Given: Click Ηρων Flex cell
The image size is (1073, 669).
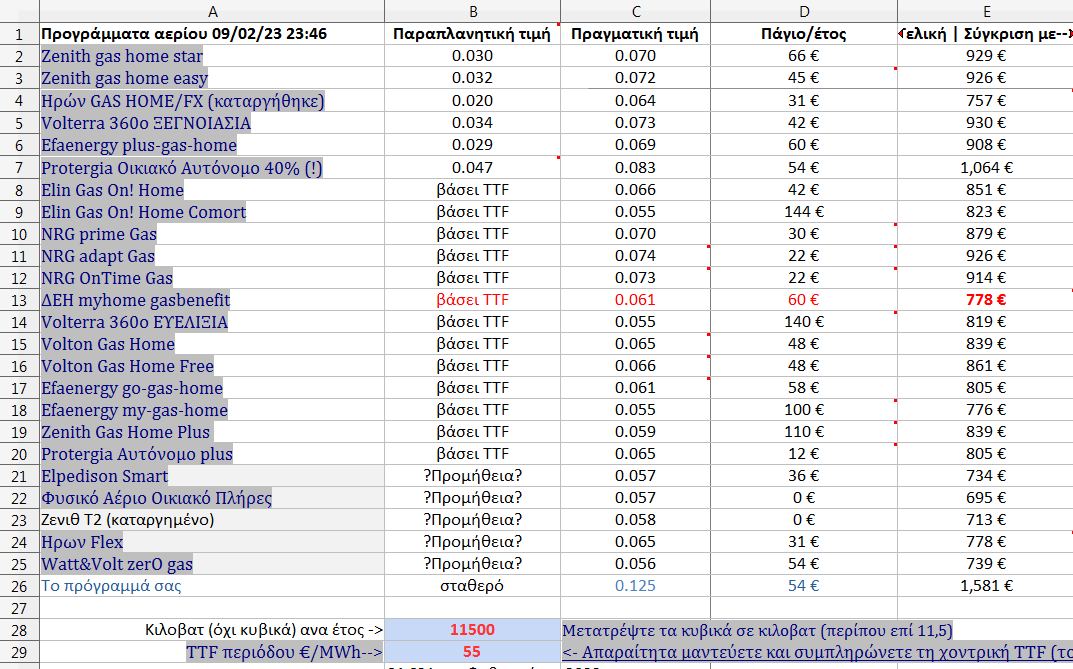Looking at the screenshot, I should point(212,542).
